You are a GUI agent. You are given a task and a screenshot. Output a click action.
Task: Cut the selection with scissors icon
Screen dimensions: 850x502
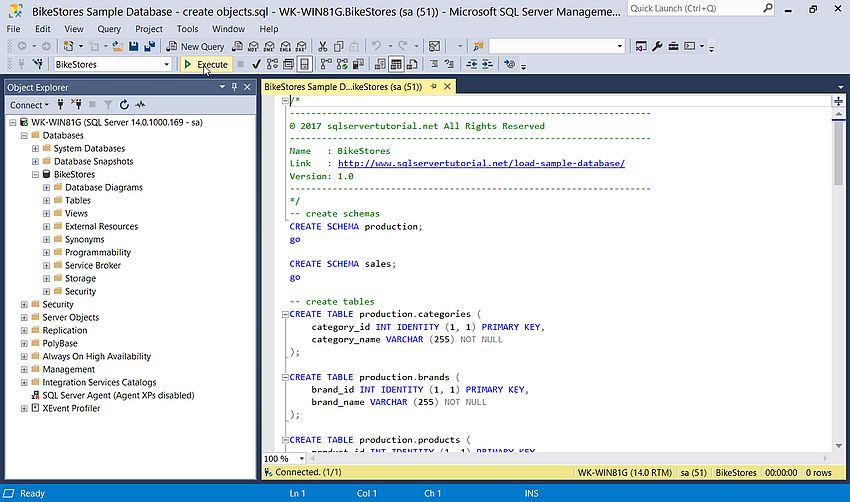pos(323,47)
